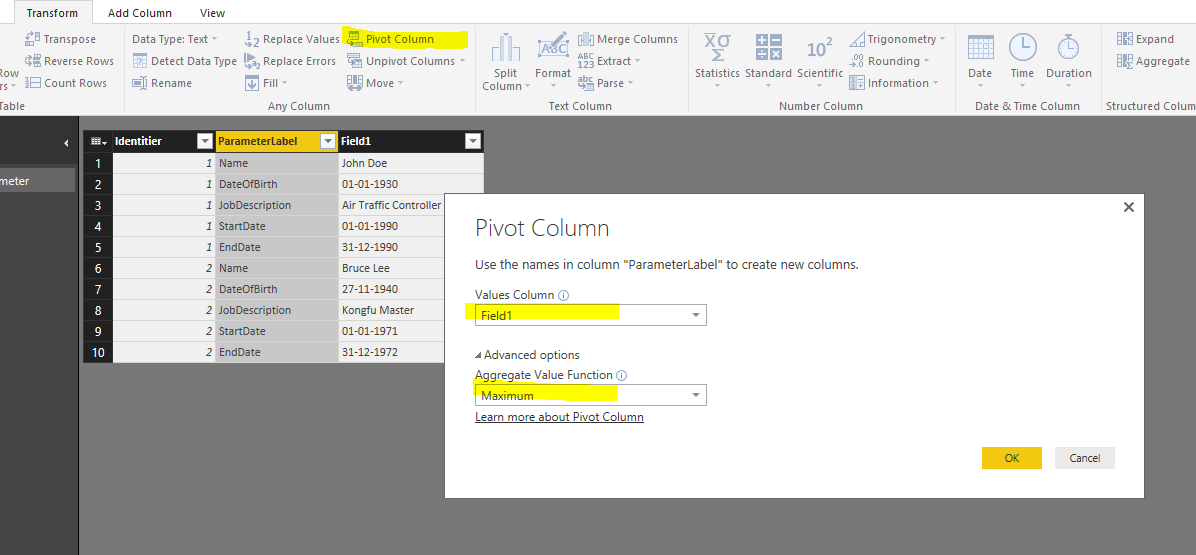1196x555 pixels.
Task: Click Cancel in Pivot Column dialog
Action: point(1085,457)
